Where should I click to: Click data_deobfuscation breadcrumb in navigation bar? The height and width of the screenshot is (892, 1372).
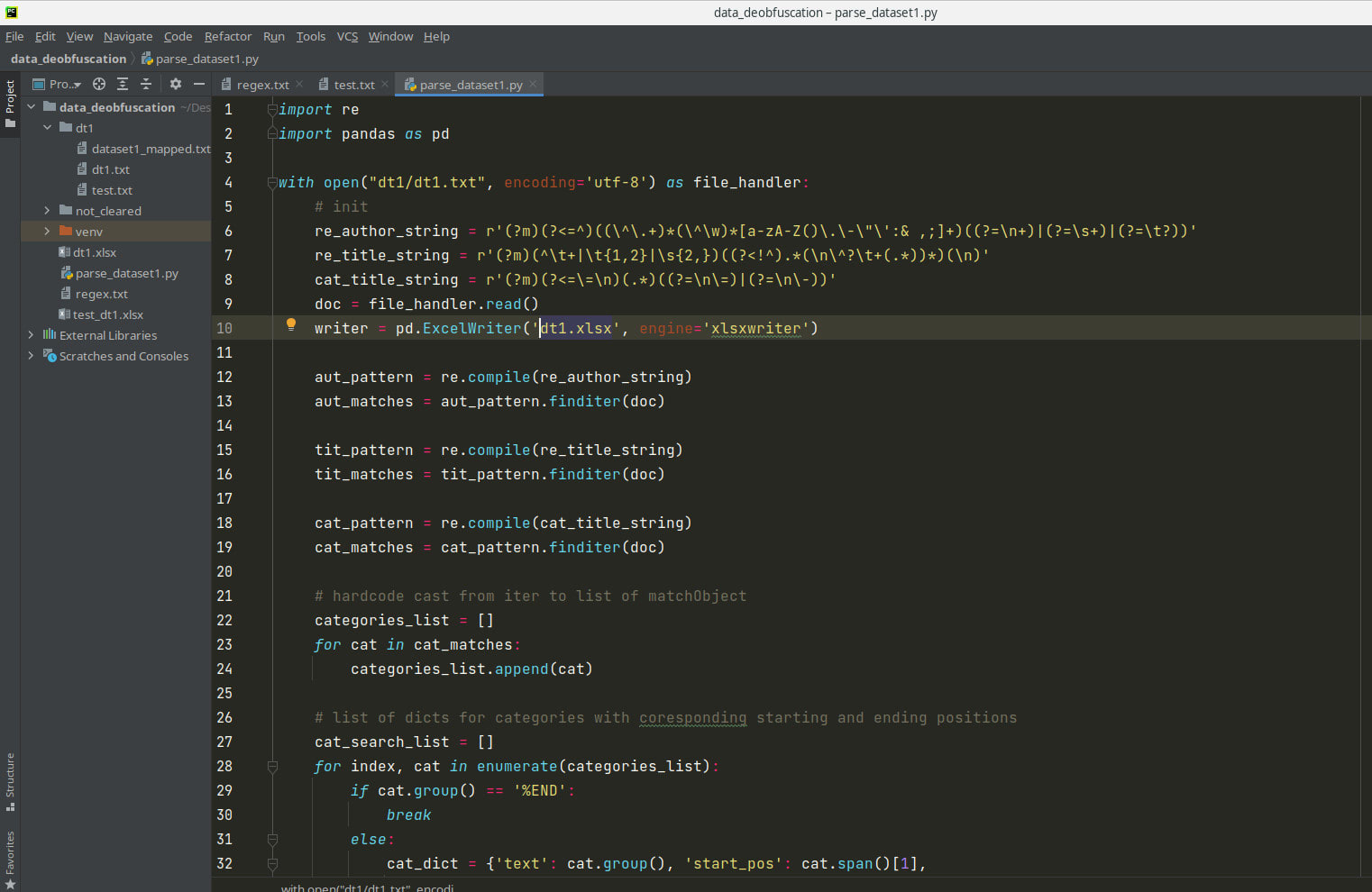coord(69,59)
